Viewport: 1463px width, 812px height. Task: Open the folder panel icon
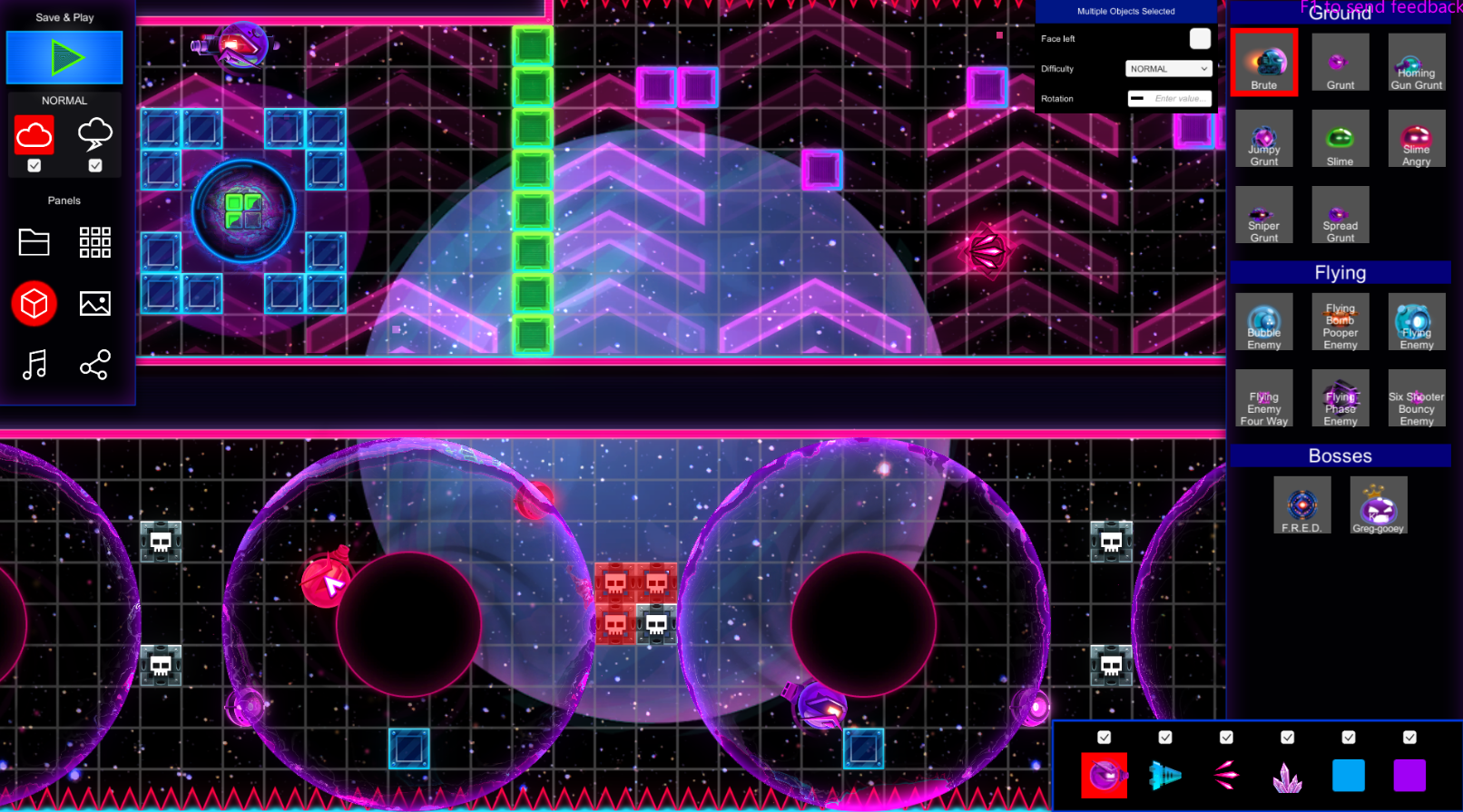(x=34, y=242)
